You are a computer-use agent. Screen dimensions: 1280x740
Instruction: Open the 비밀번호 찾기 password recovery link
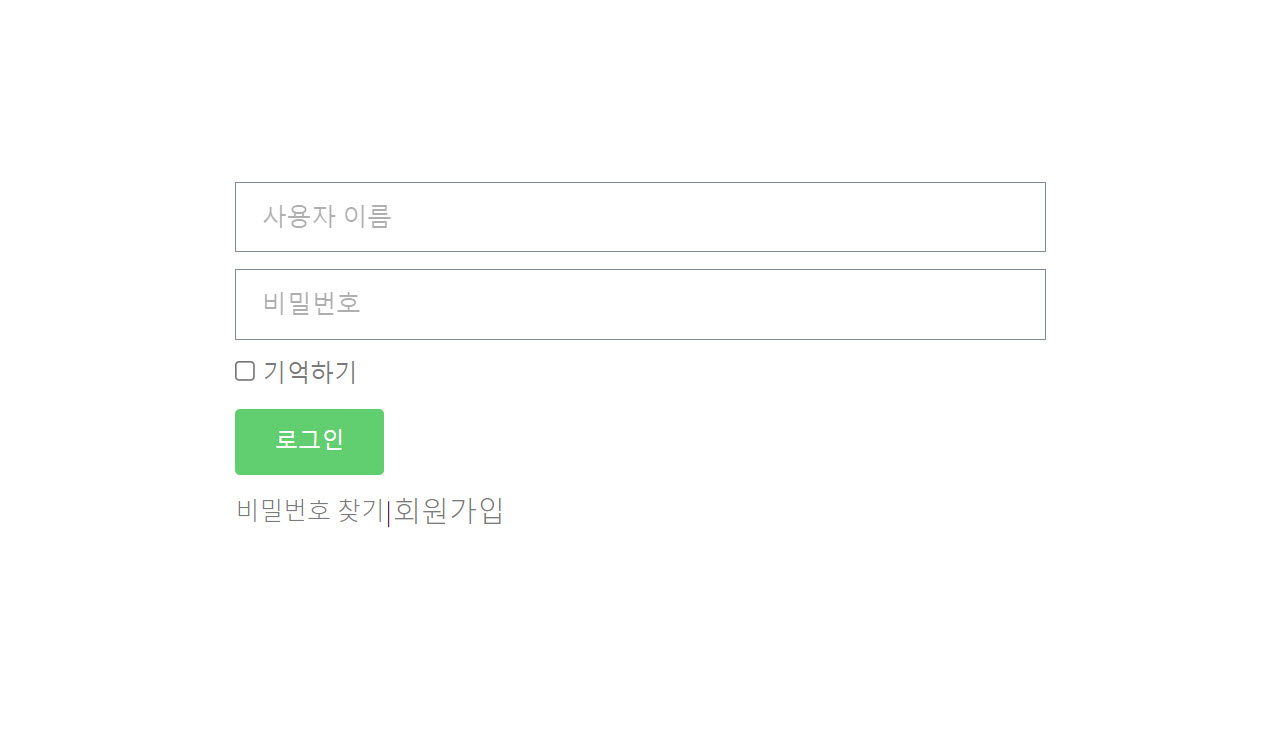tap(308, 510)
